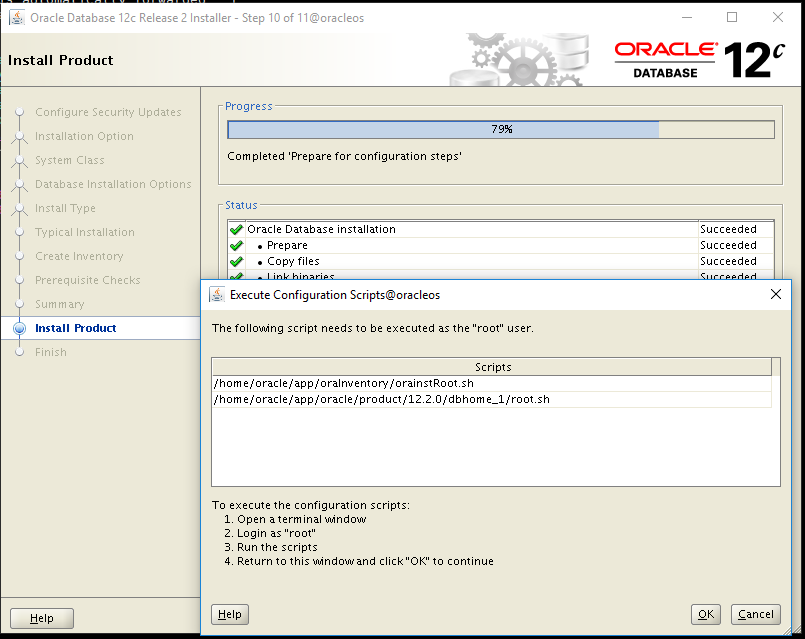Click Java icon in scripts dialog title

click(217, 295)
